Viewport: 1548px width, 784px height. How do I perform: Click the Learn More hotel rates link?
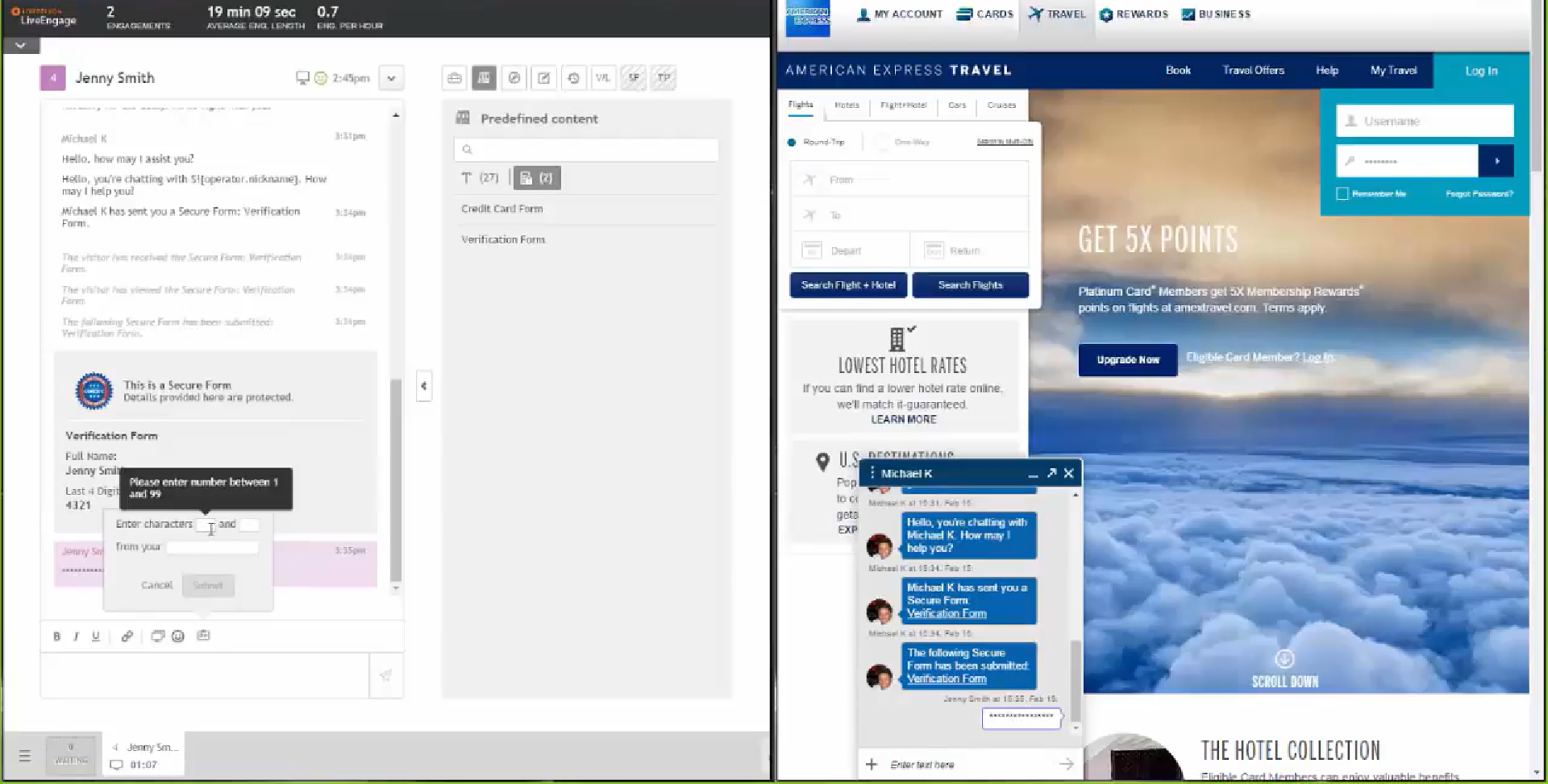coord(903,420)
